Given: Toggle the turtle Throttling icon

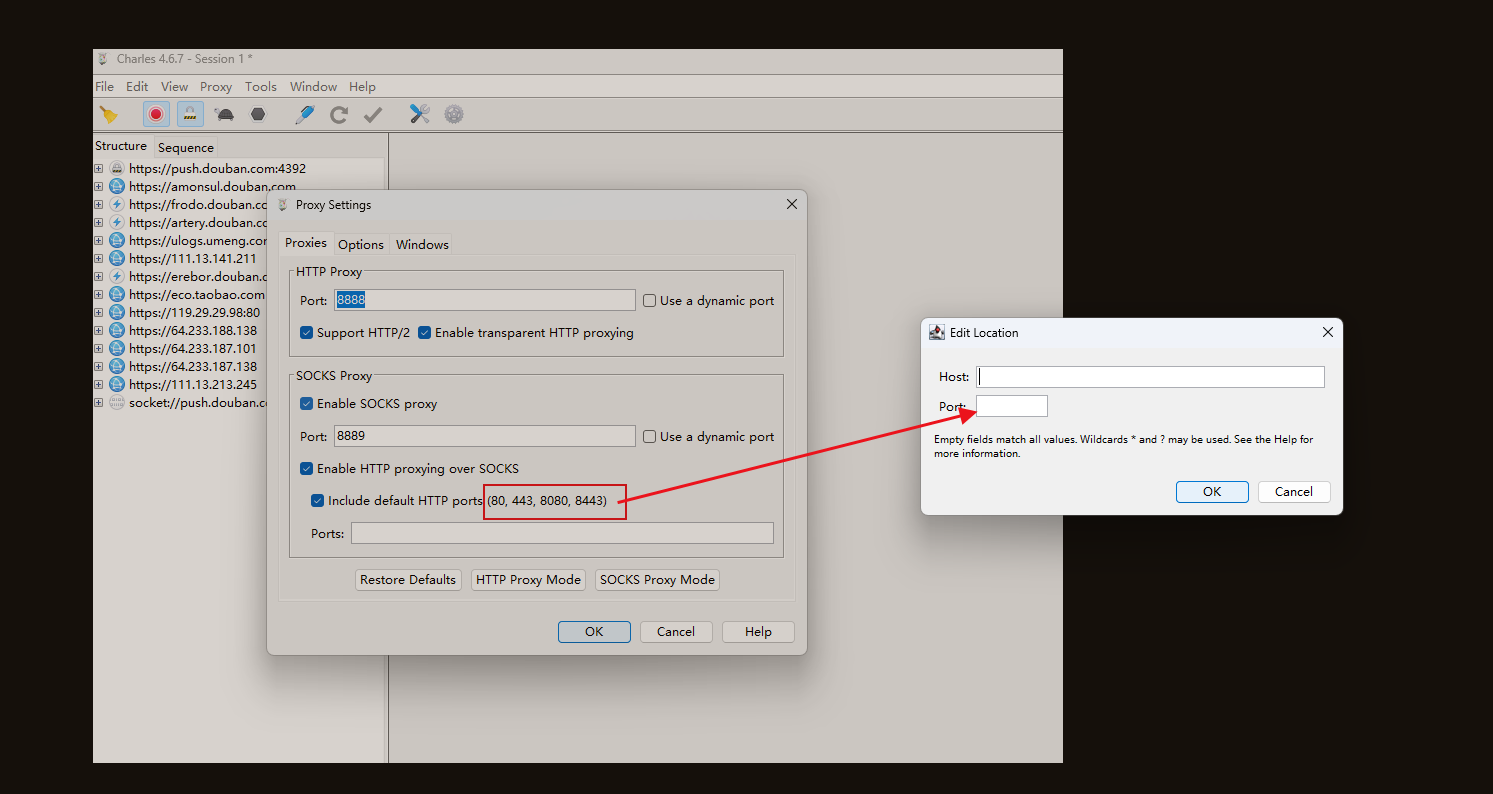Looking at the screenshot, I should click(224, 115).
